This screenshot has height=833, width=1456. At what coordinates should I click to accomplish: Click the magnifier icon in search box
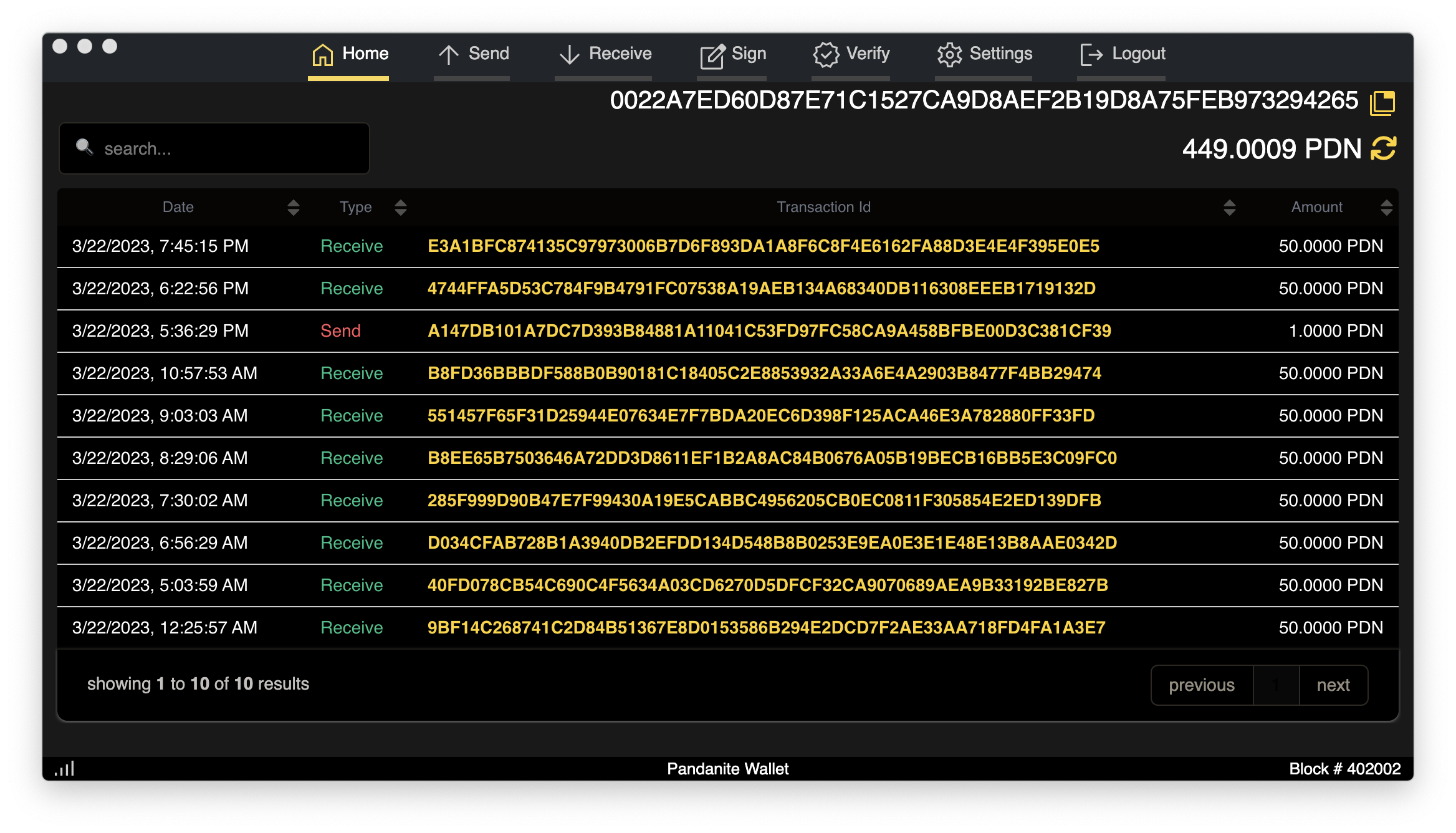click(x=84, y=147)
